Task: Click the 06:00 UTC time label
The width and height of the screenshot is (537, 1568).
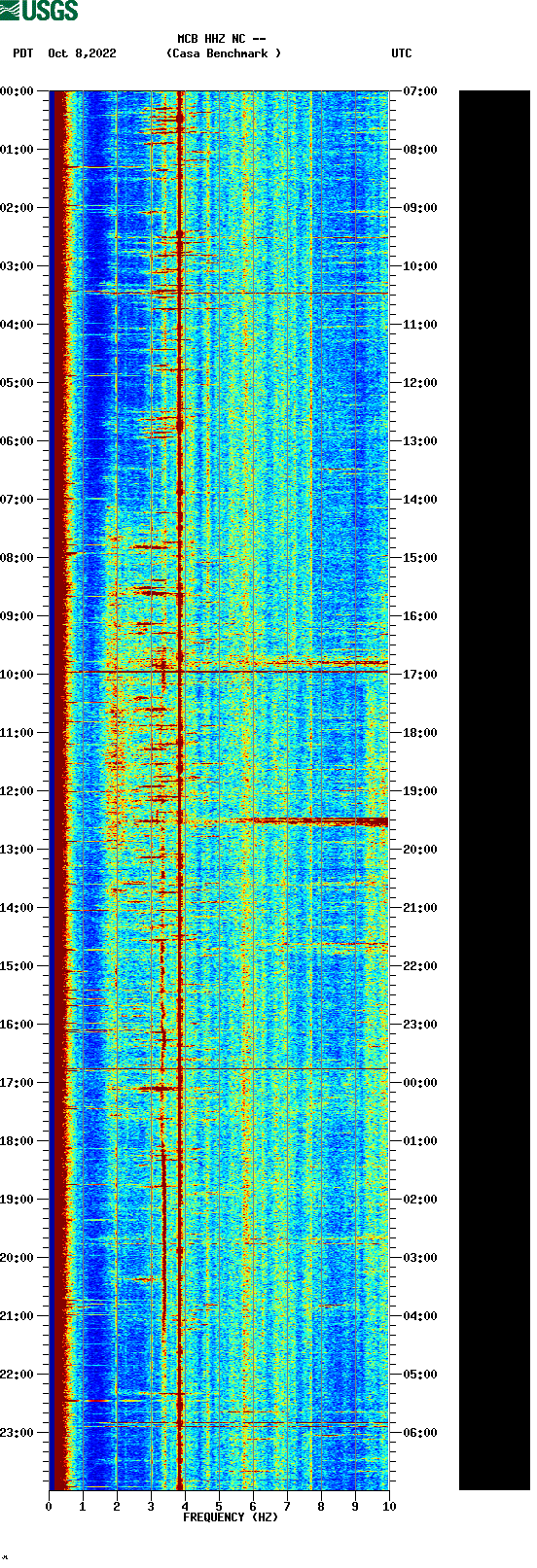Action: (x=420, y=1433)
